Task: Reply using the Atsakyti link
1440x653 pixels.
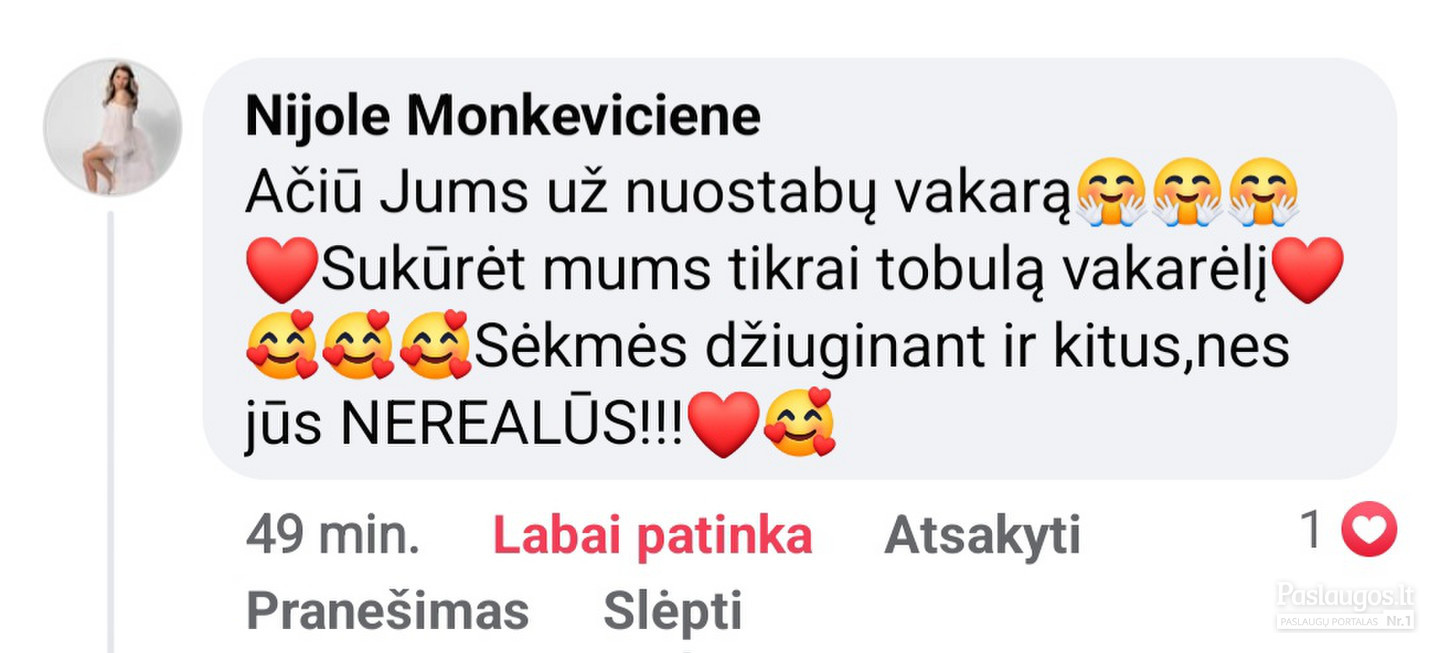Action: tap(982, 536)
